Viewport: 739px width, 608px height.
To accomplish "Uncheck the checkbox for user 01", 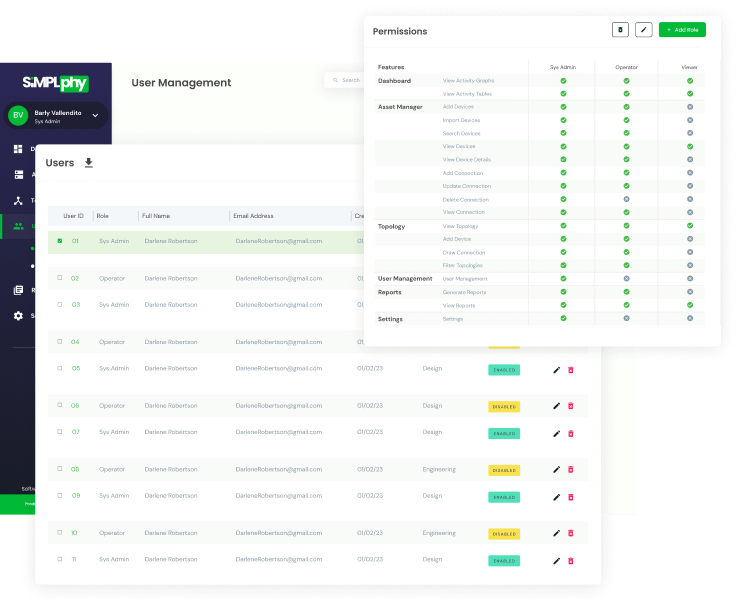I will pyautogui.click(x=60, y=241).
